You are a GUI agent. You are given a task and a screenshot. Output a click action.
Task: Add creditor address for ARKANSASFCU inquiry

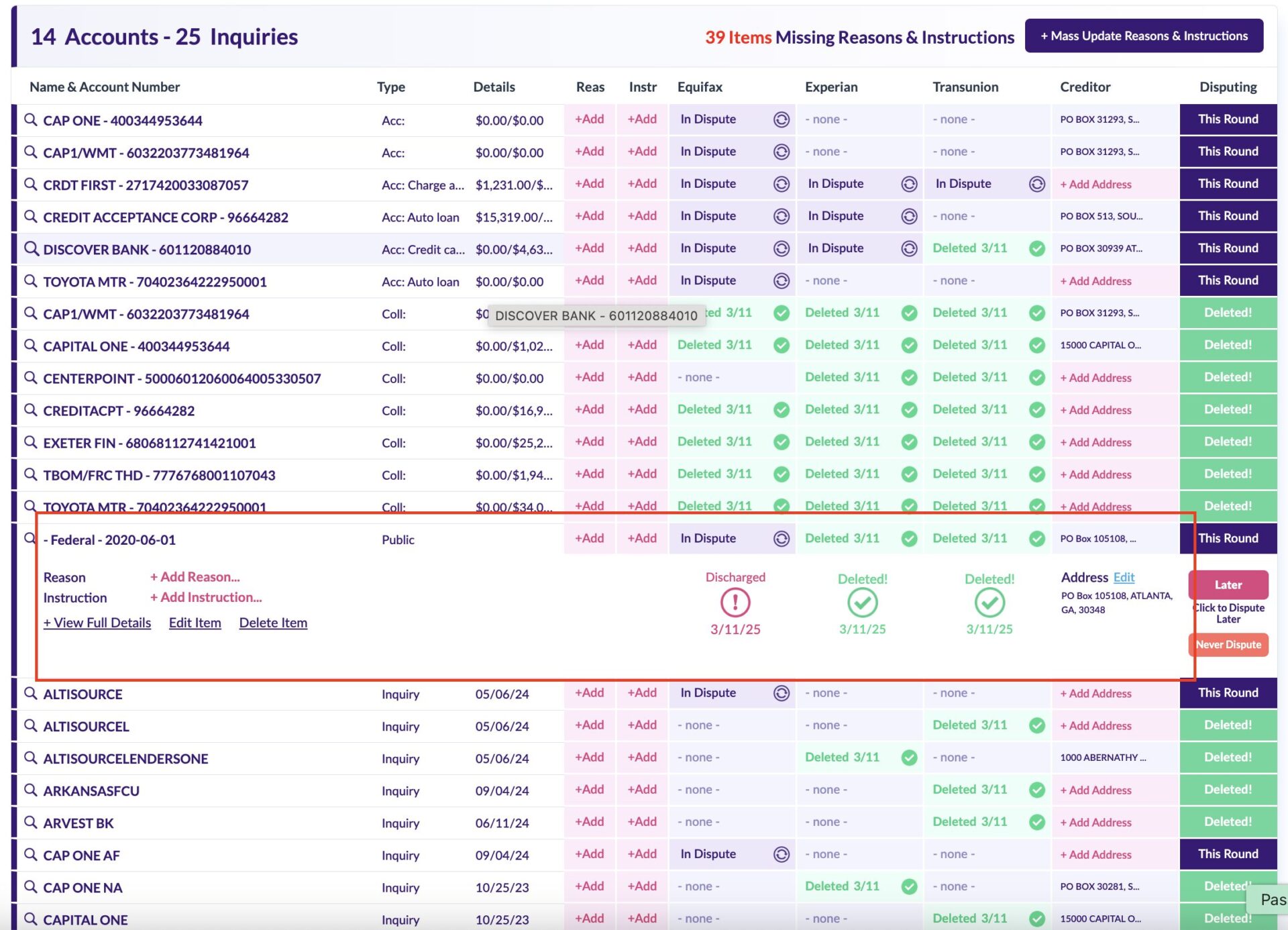coord(1095,790)
